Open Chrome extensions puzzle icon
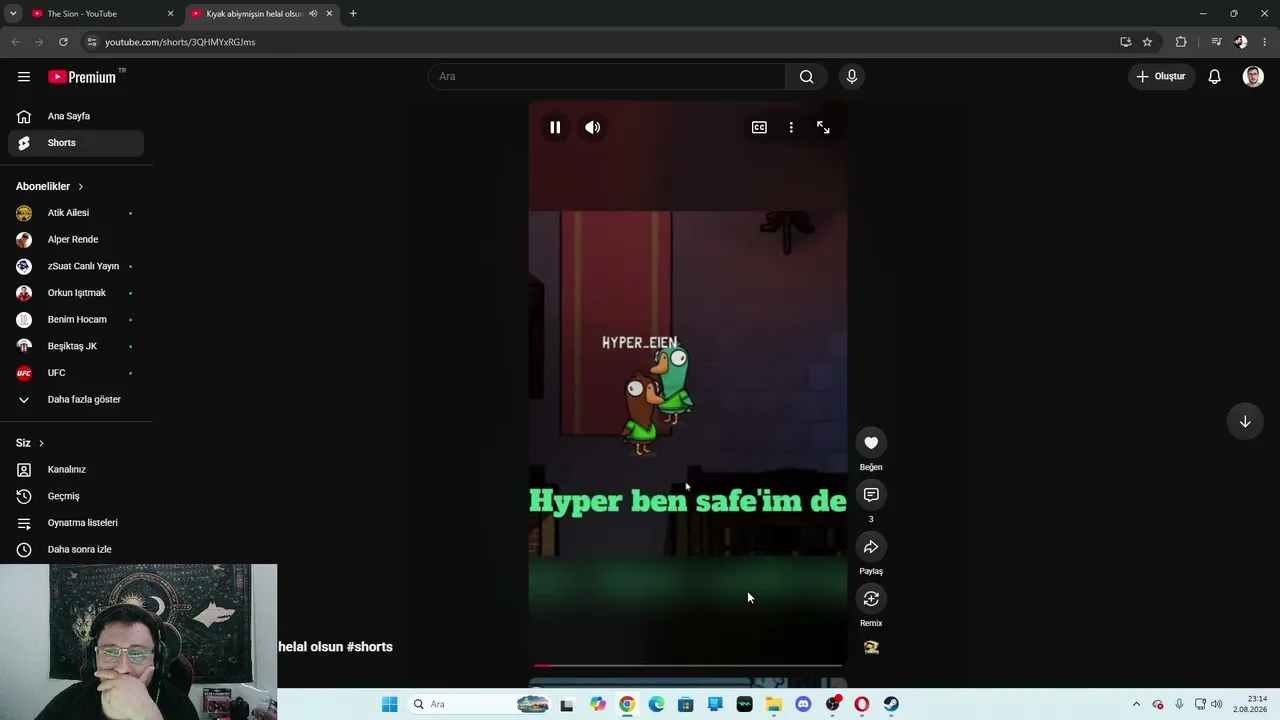Screen dimensions: 1280x720 1181,42
